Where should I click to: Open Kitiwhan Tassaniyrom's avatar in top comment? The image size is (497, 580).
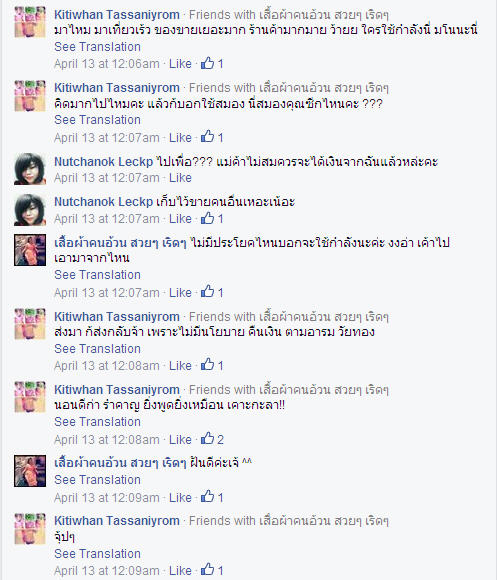pyautogui.click(x=30, y=22)
